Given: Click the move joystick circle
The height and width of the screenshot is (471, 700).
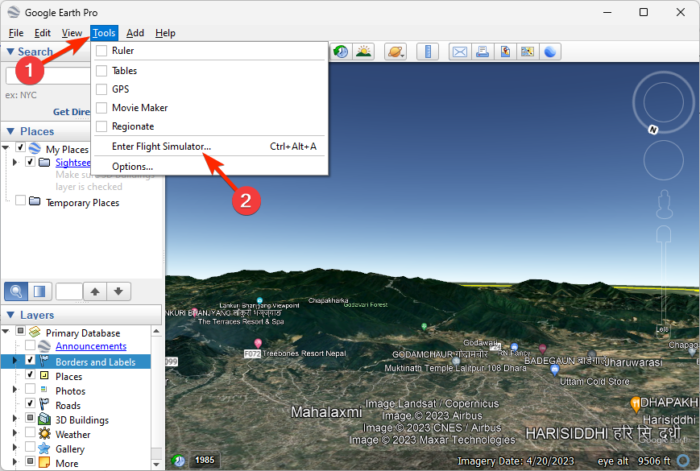Looking at the screenshot, I should [x=663, y=160].
